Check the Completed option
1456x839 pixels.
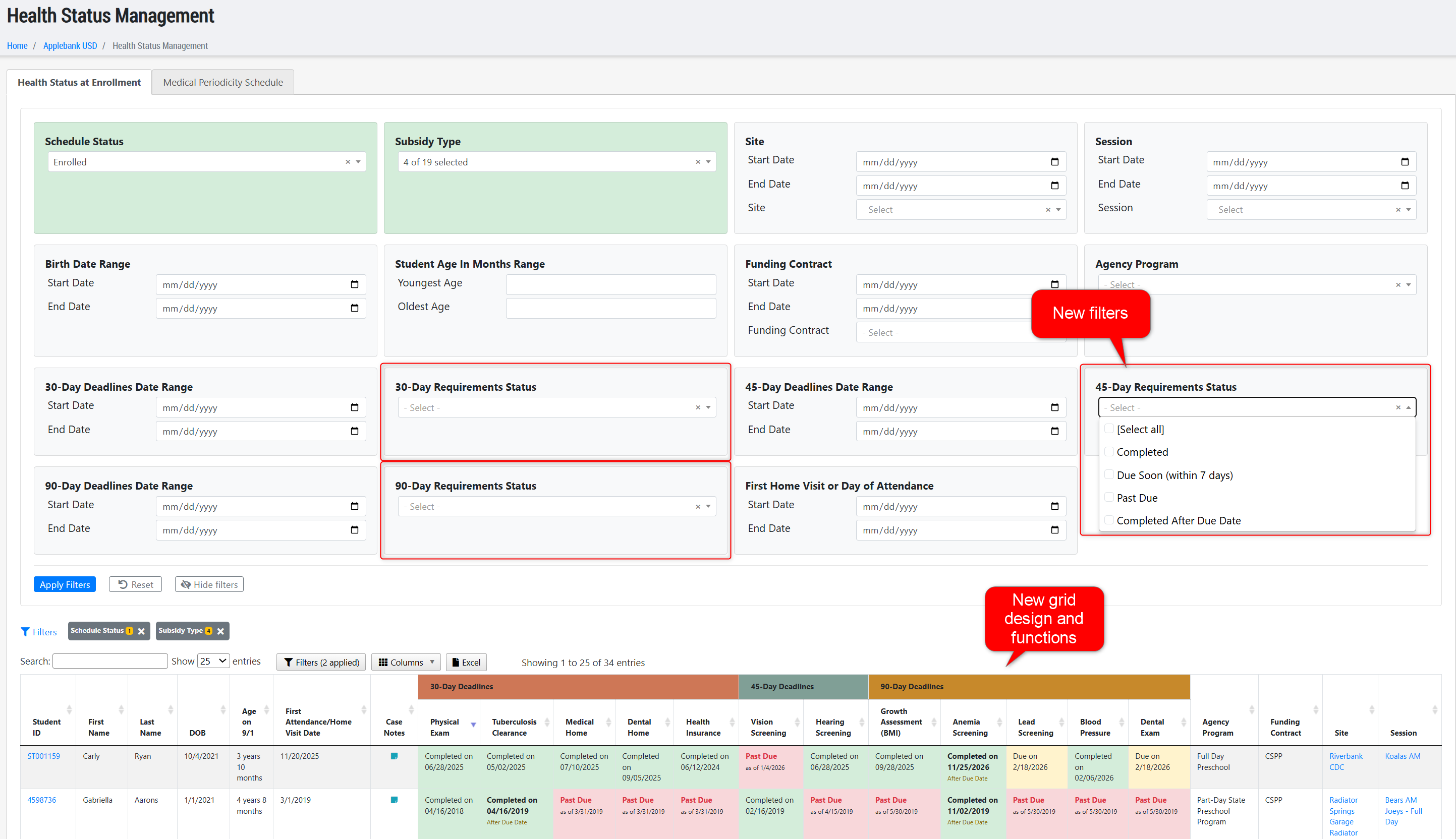pyautogui.click(x=1108, y=452)
